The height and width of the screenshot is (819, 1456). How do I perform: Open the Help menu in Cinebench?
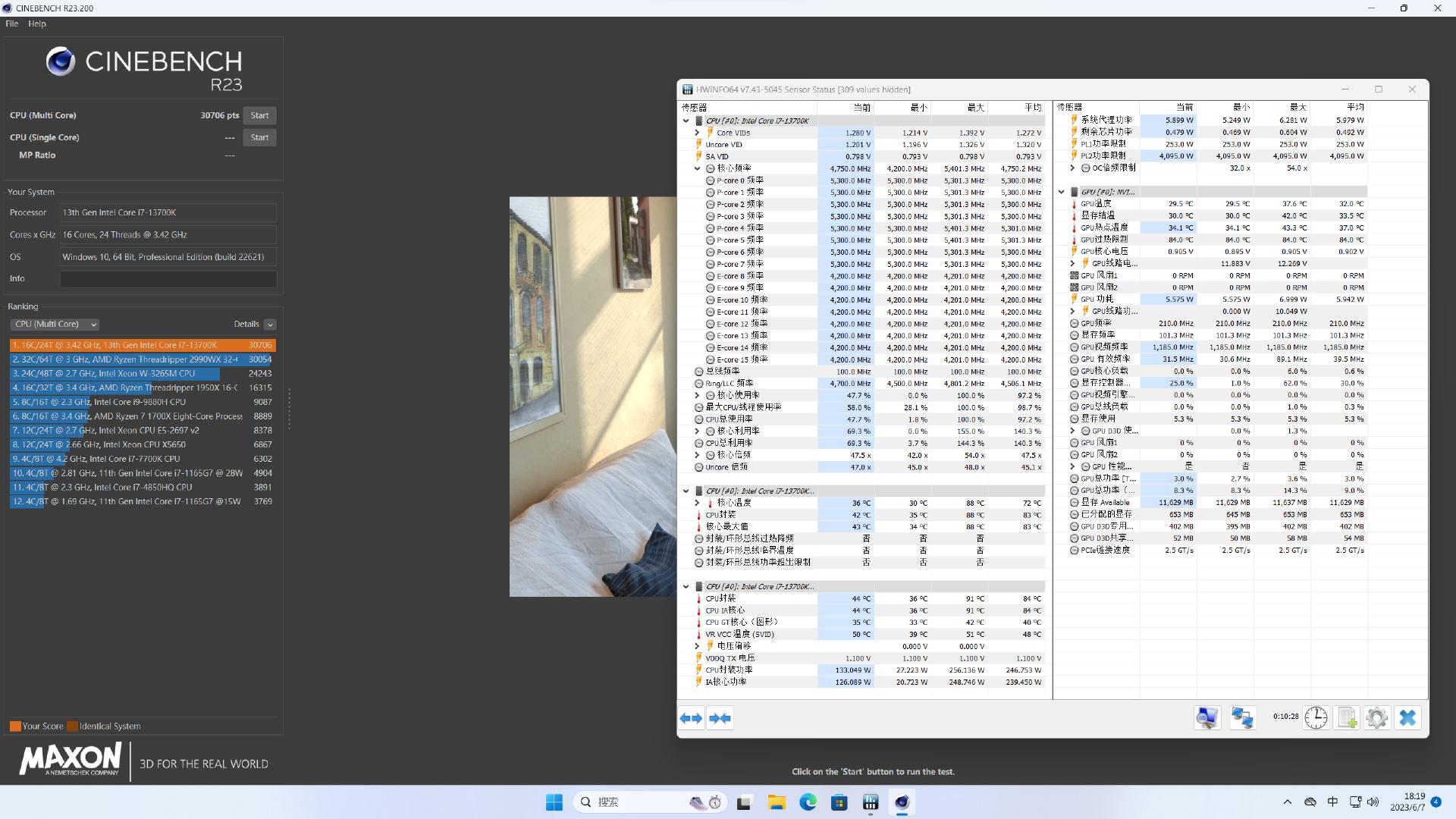click(37, 24)
